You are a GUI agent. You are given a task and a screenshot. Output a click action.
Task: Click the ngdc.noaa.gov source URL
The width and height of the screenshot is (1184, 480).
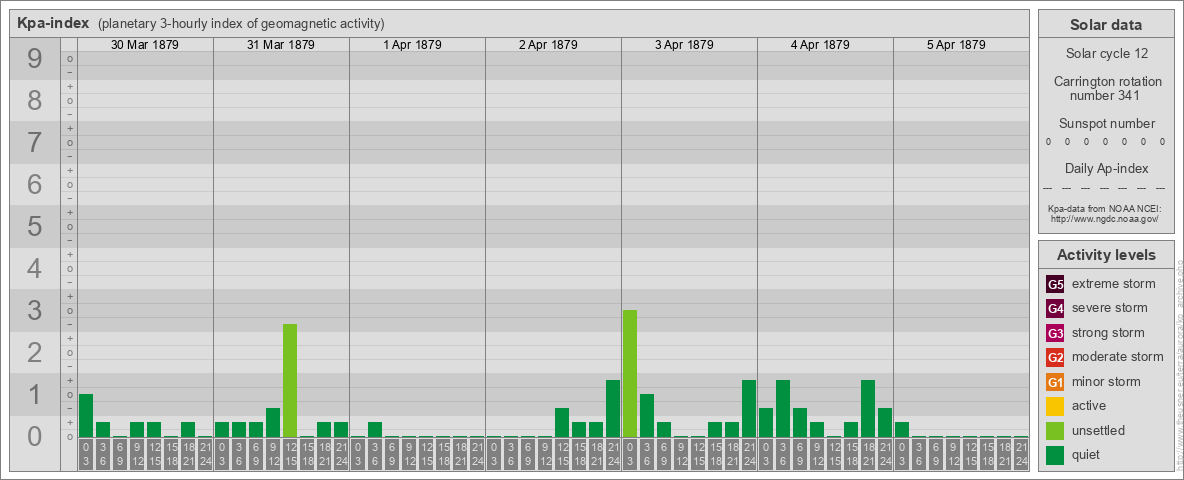1106,218
